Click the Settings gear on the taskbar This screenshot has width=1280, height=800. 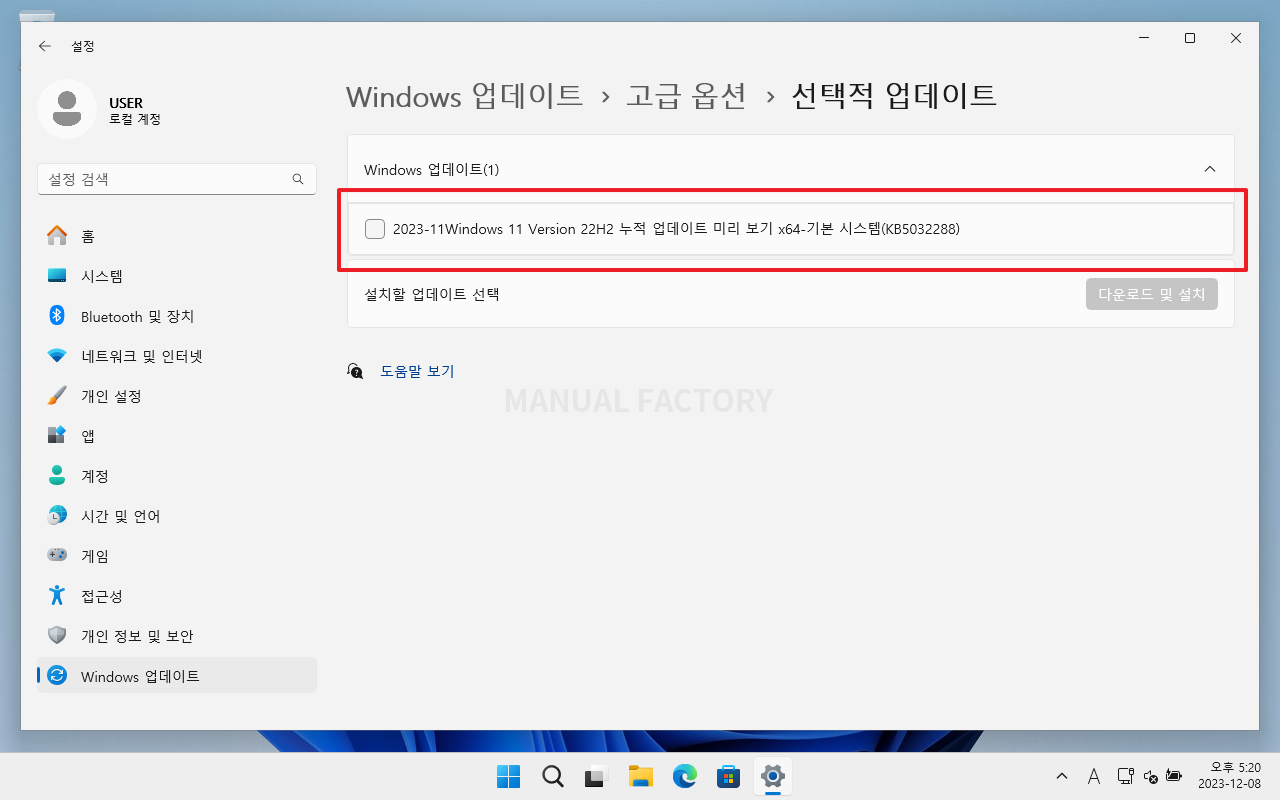point(772,776)
